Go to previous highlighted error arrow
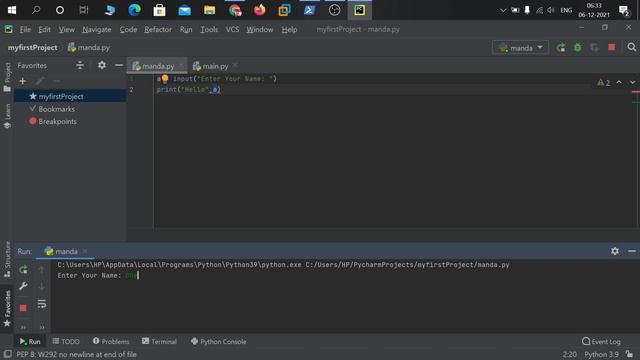This screenshot has width=640, height=360. pos(619,82)
